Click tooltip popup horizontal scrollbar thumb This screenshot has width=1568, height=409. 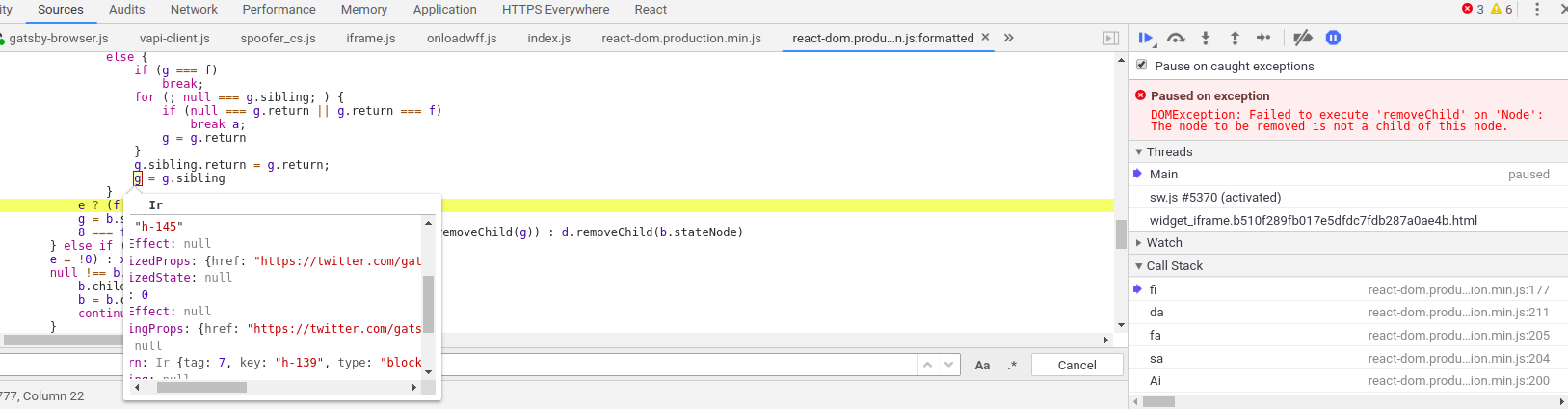[x=201, y=387]
